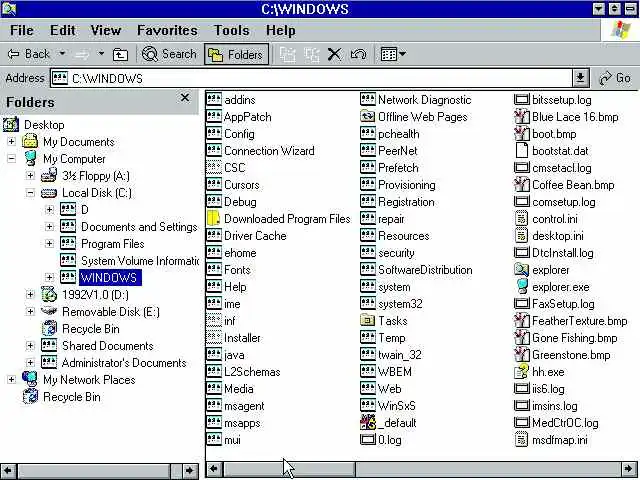Click file list scroll right arrow
This screenshot has height=480, width=640.
click(x=629, y=469)
